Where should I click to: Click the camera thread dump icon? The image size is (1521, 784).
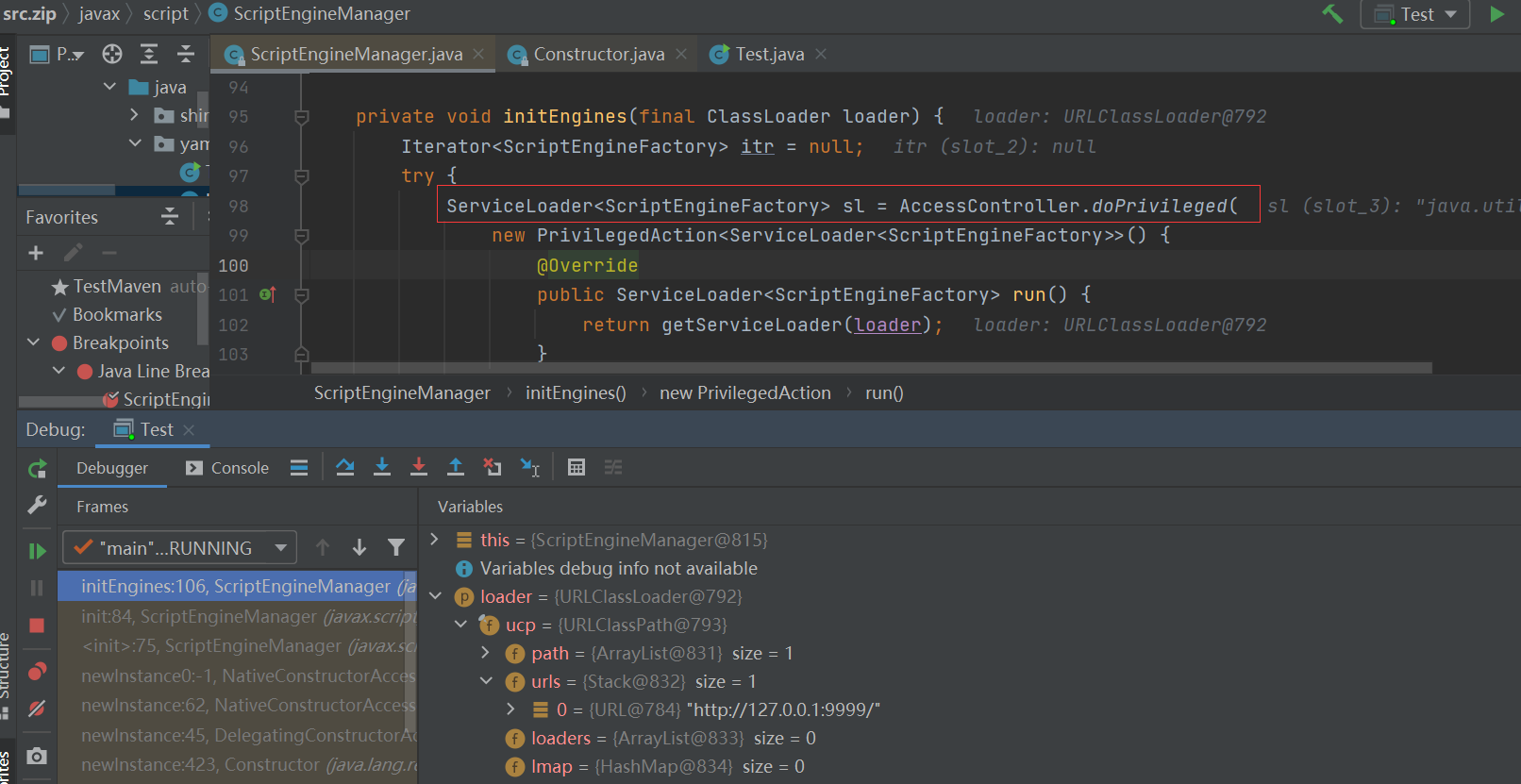tap(37, 756)
